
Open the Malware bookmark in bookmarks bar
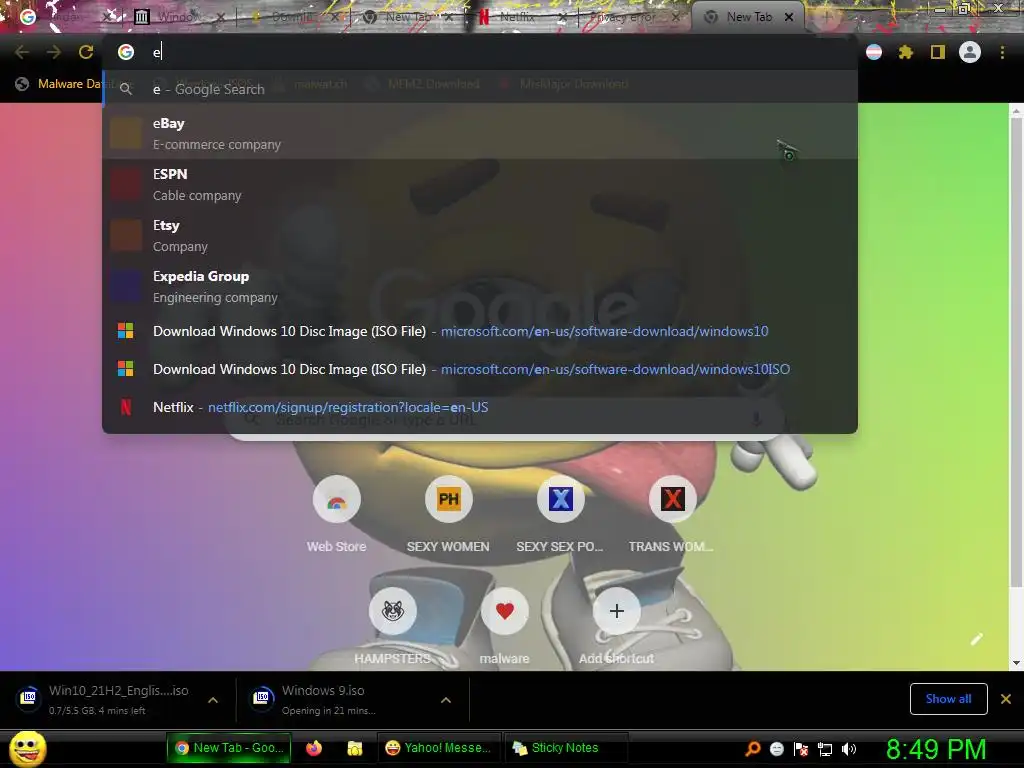(x=59, y=84)
